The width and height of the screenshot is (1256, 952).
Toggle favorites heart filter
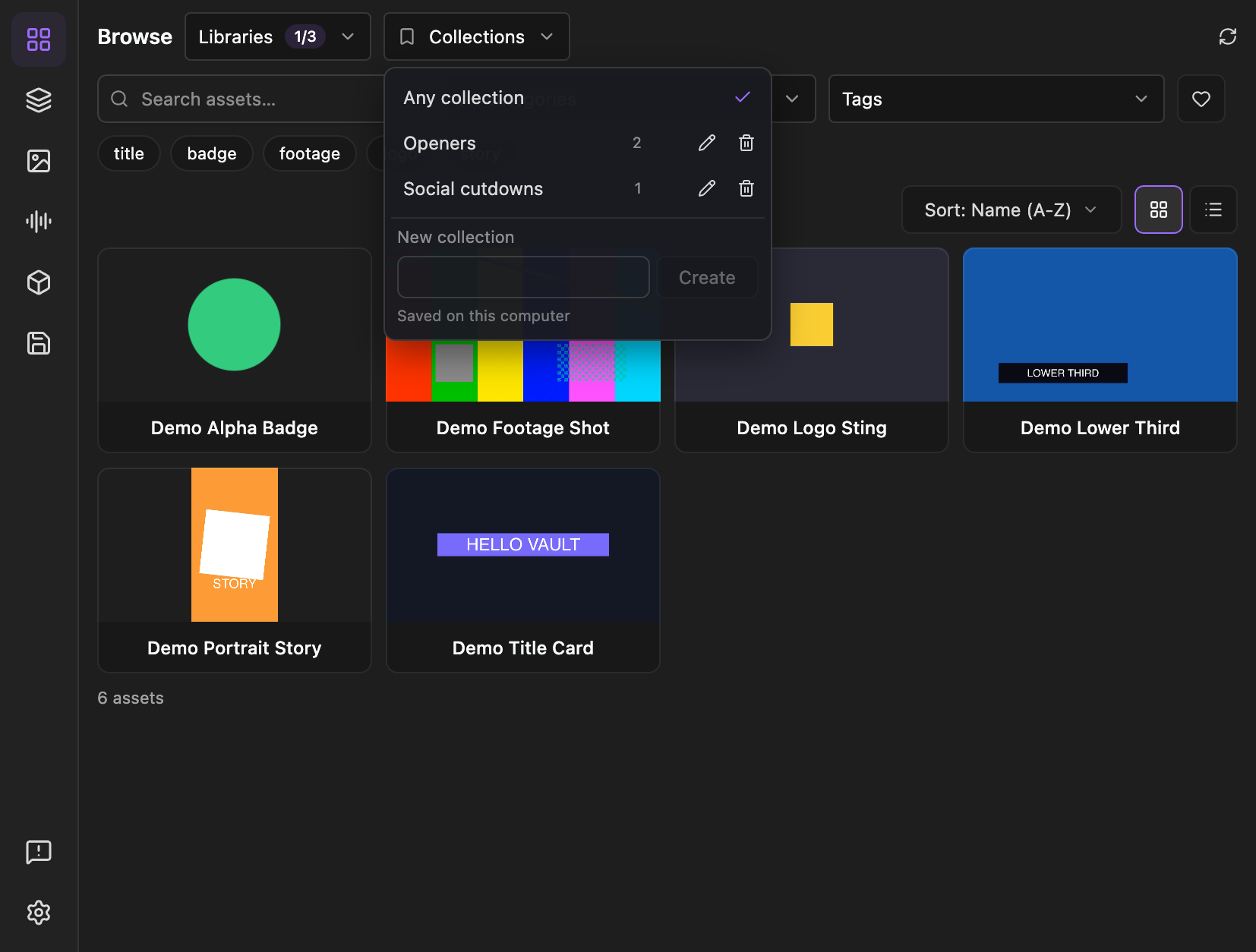[x=1201, y=99]
